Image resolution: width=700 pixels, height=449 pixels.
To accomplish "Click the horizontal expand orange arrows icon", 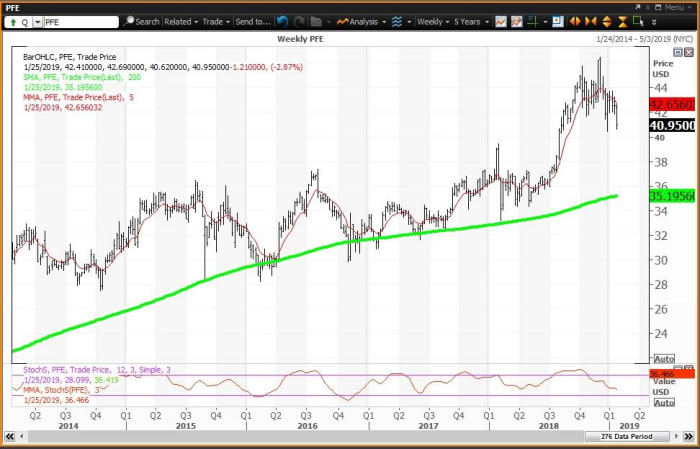I will click(574, 21).
